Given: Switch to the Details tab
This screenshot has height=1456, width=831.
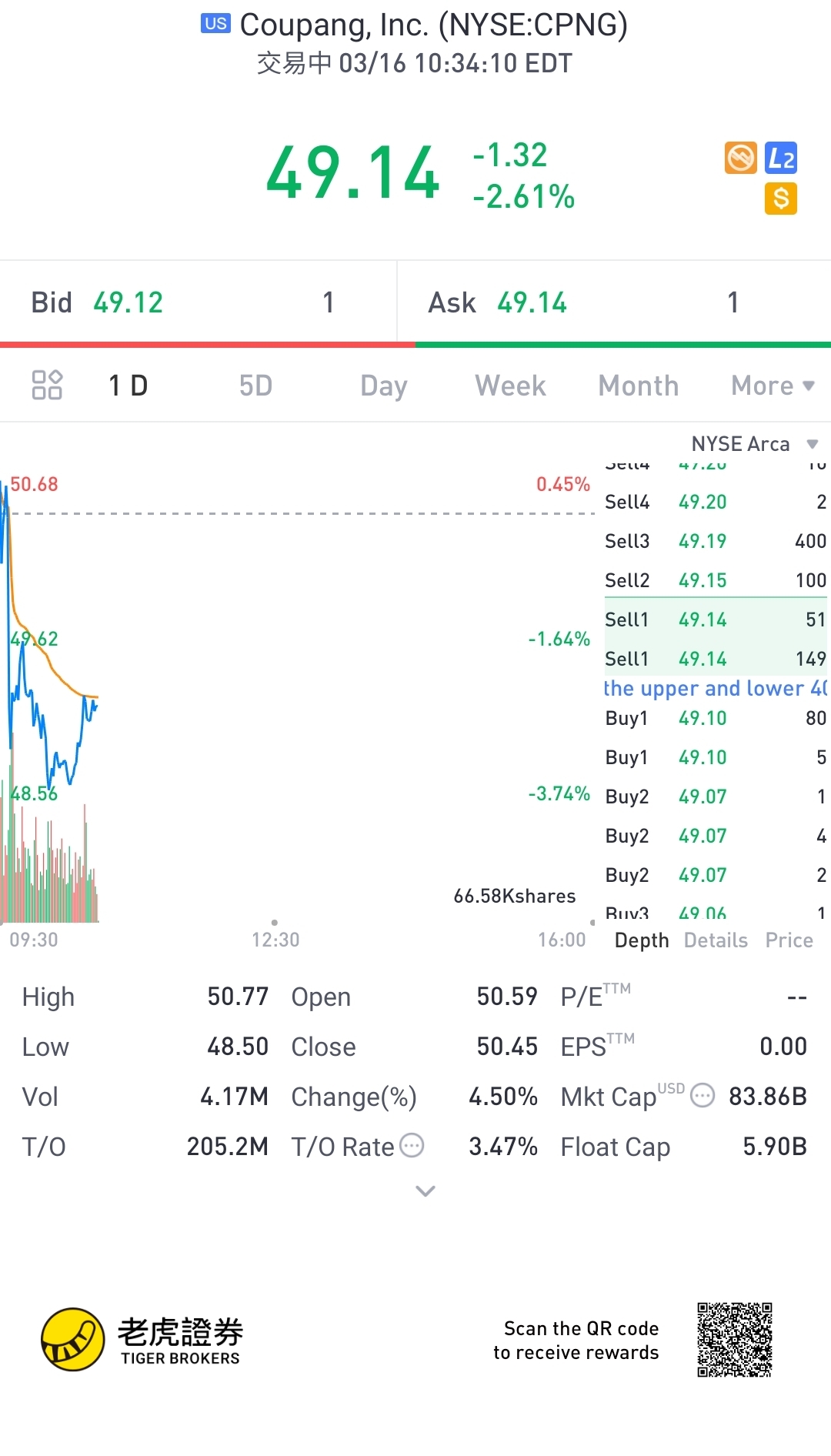Looking at the screenshot, I should pos(716,940).
